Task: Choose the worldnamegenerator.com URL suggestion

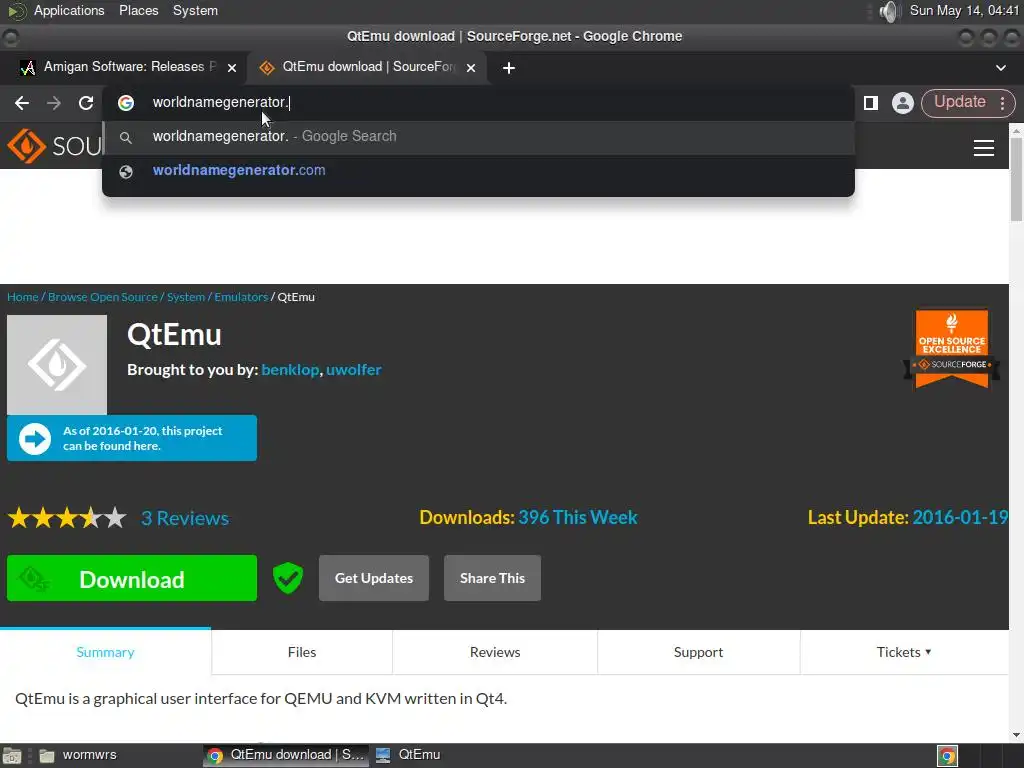Action: pyautogui.click(x=478, y=170)
